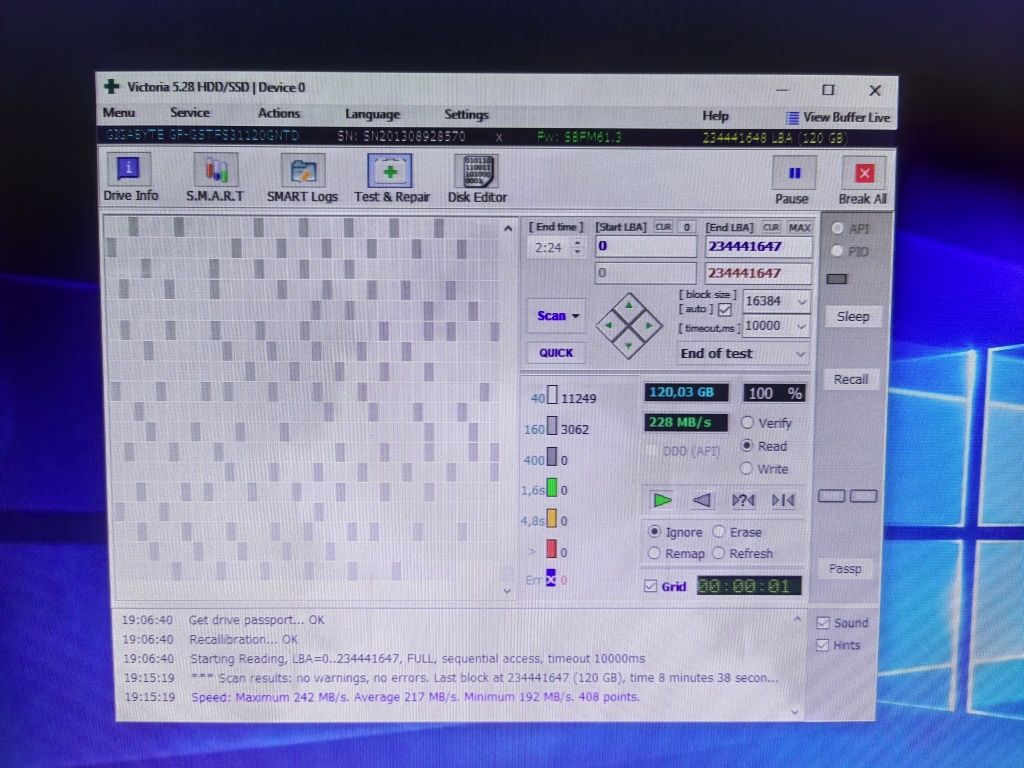The width and height of the screenshot is (1024, 768).
Task: Click the CUR button next to Start LBA
Action: tap(663, 227)
